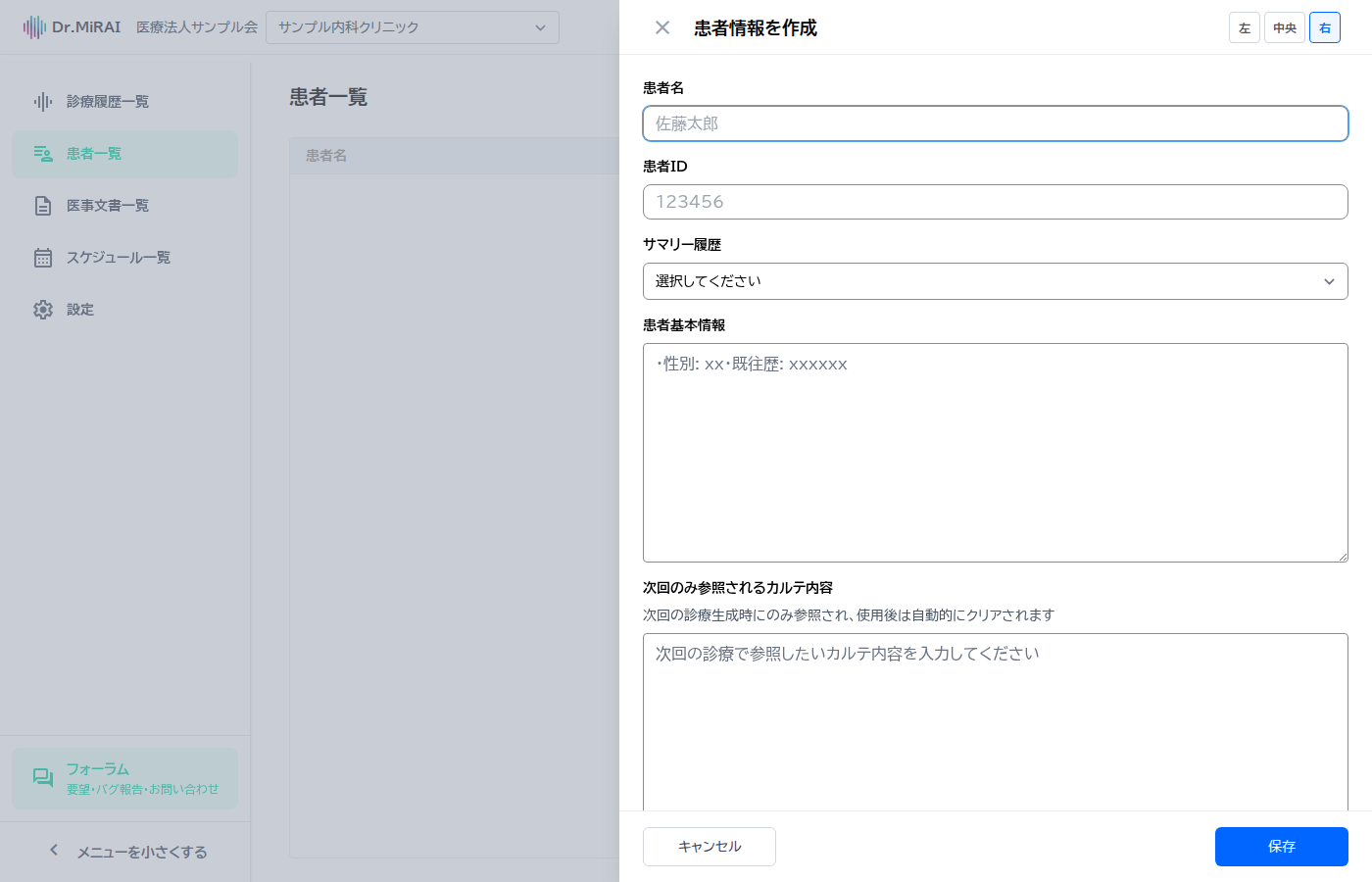
Task: Focus the 患者ID input field
Action: coord(996,202)
